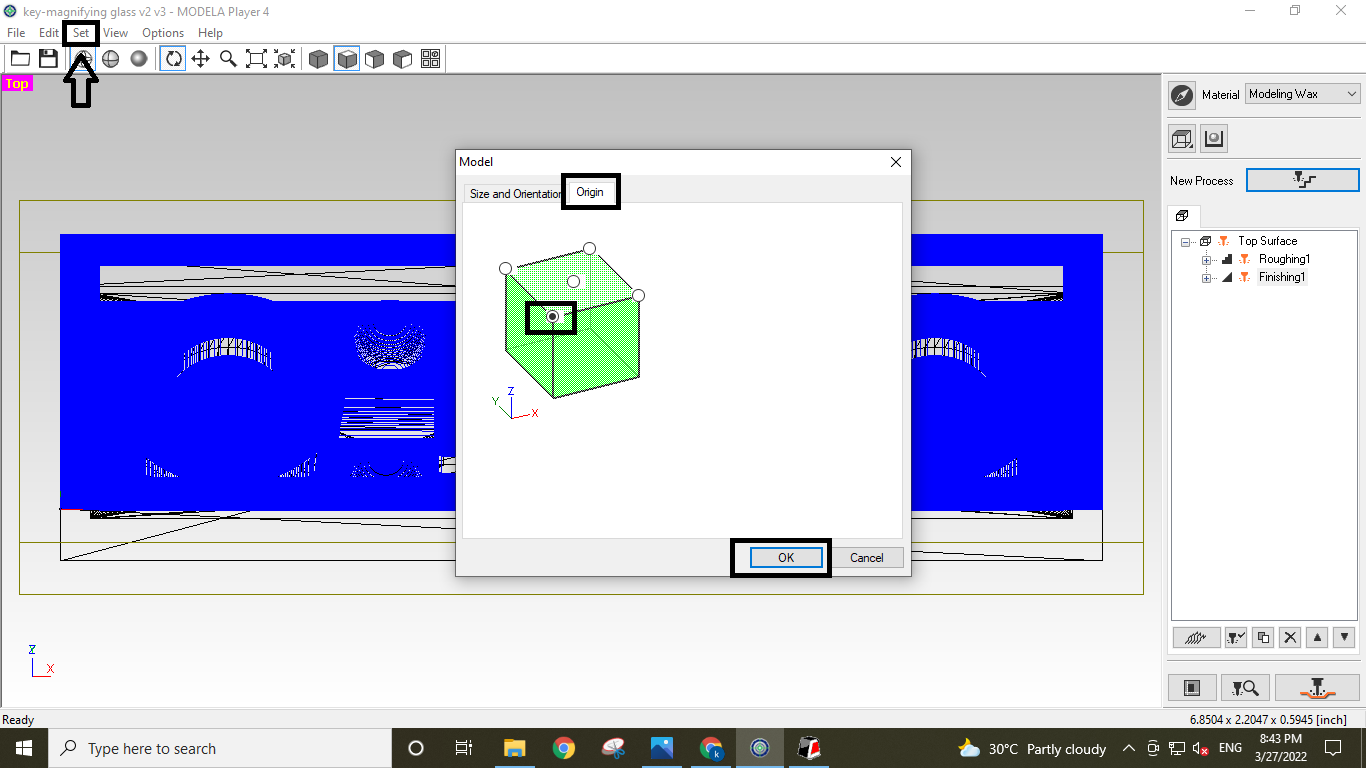The width and height of the screenshot is (1366, 768).
Task: Open Google Chrome from the taskbar
Action: coord(564,748)
